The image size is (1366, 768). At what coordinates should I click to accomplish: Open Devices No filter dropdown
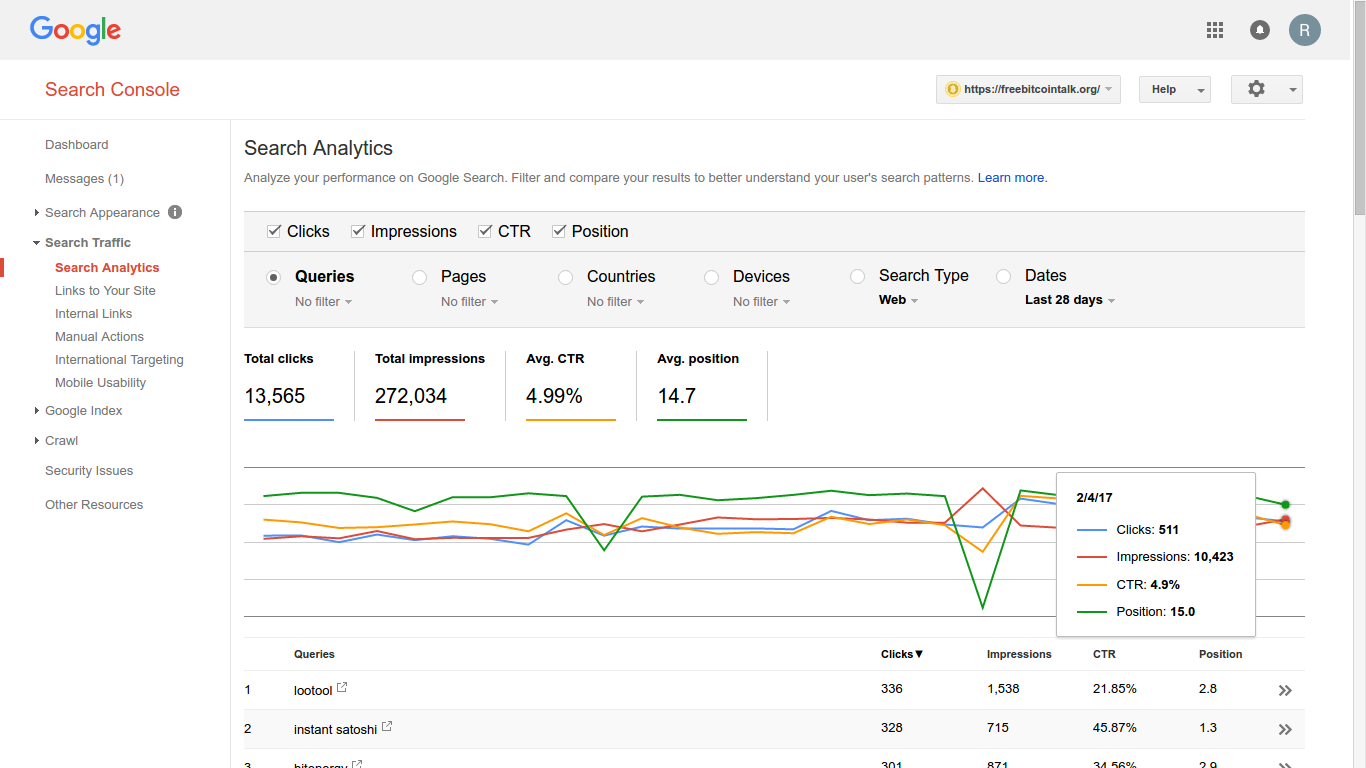[761, 302]
